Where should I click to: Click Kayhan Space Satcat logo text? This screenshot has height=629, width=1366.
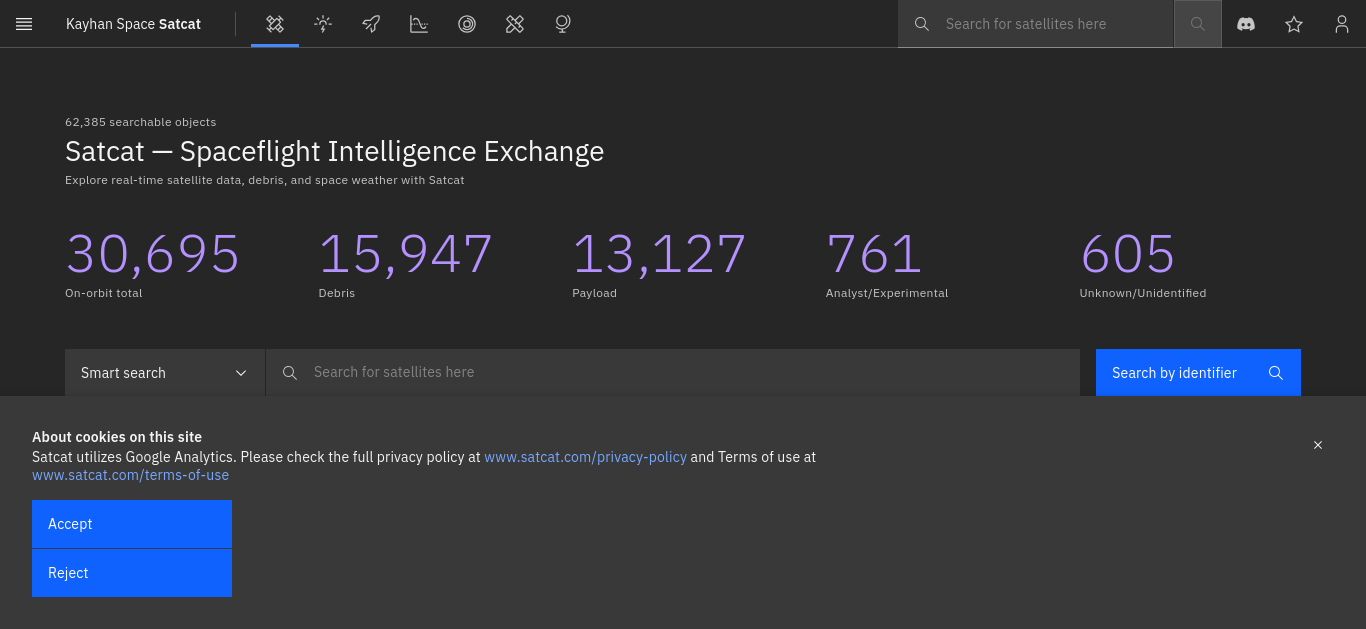133,24
